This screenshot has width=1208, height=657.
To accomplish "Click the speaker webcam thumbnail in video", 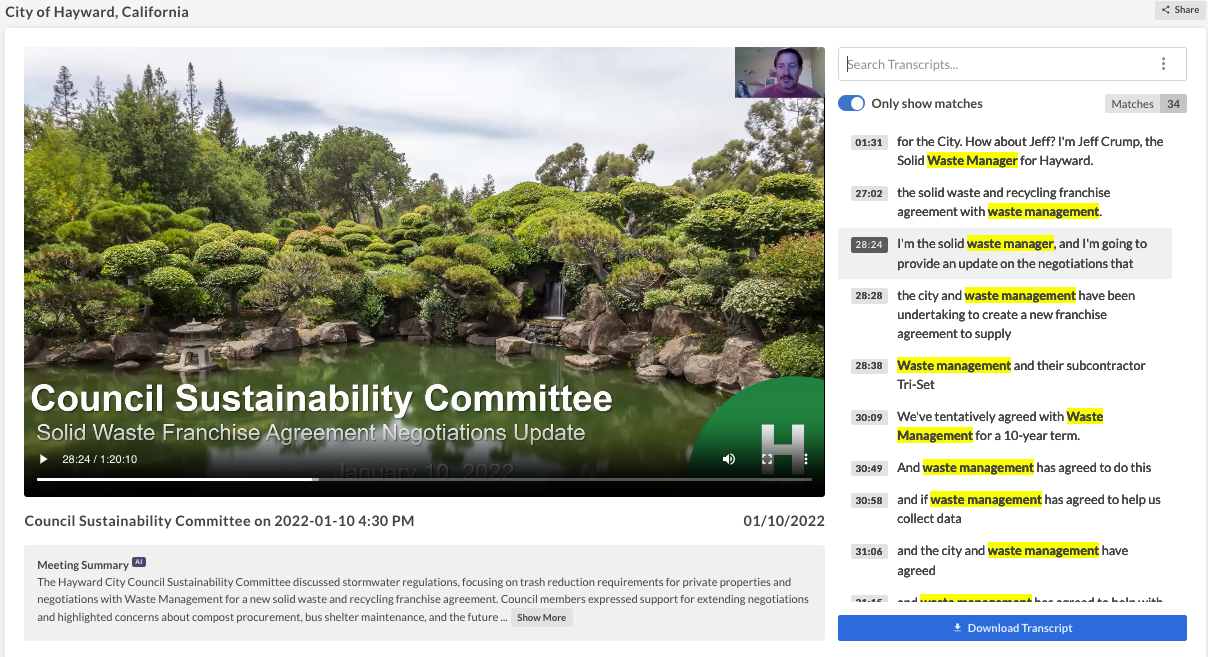I will pos(780,72).
